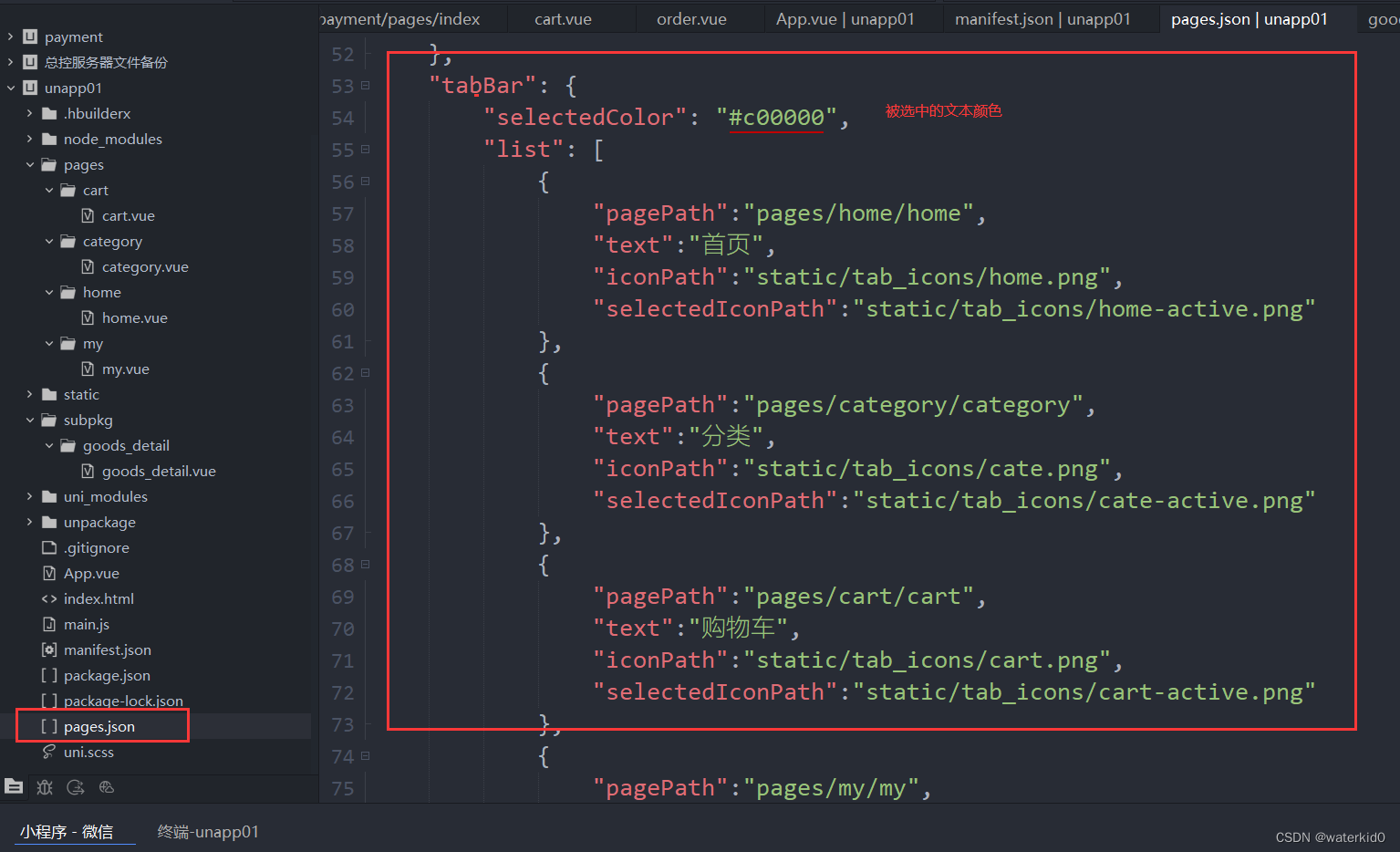Select the home.vue file icon

point(88,317)
